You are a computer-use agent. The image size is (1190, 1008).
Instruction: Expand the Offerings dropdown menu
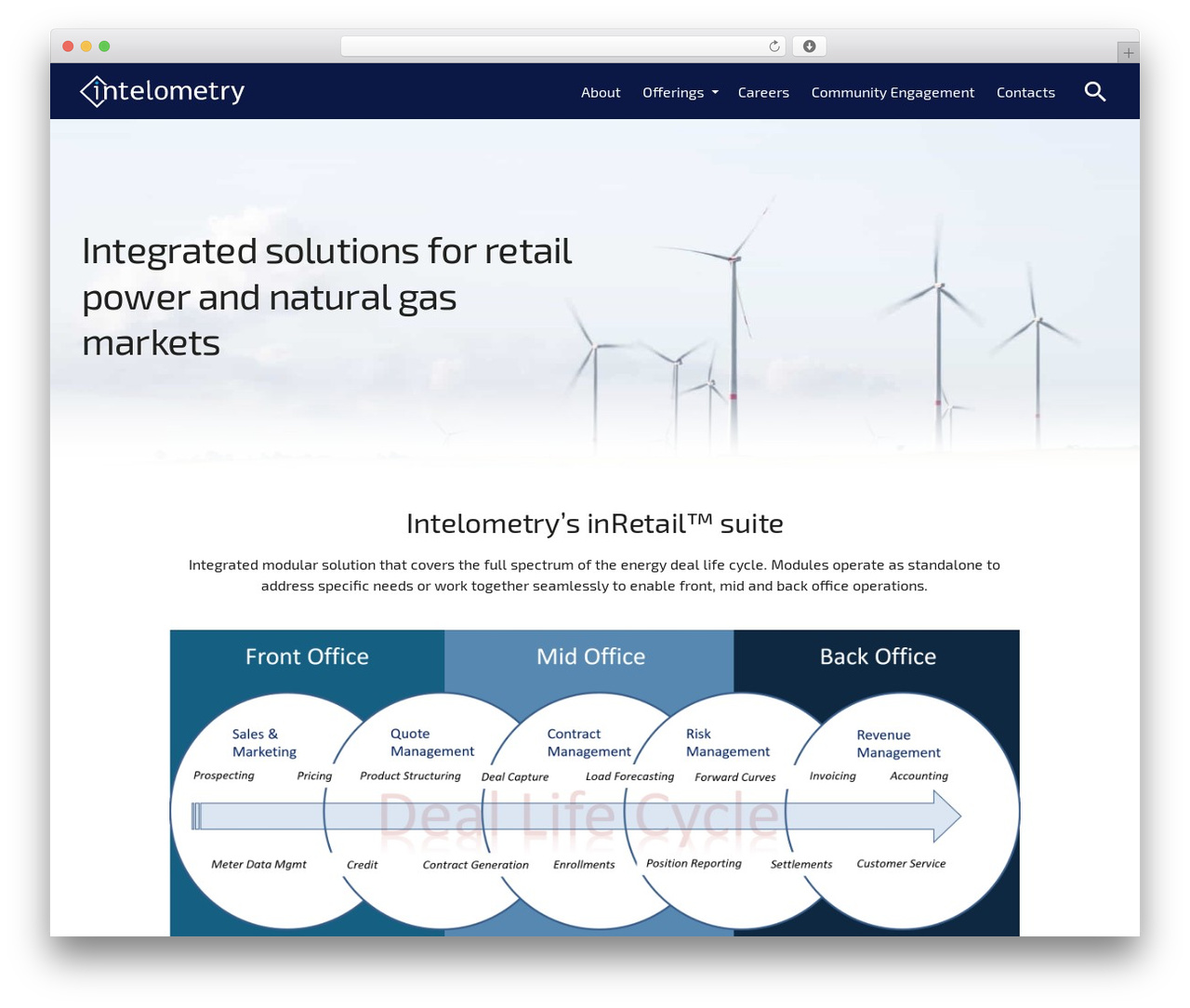coord(680,92)
